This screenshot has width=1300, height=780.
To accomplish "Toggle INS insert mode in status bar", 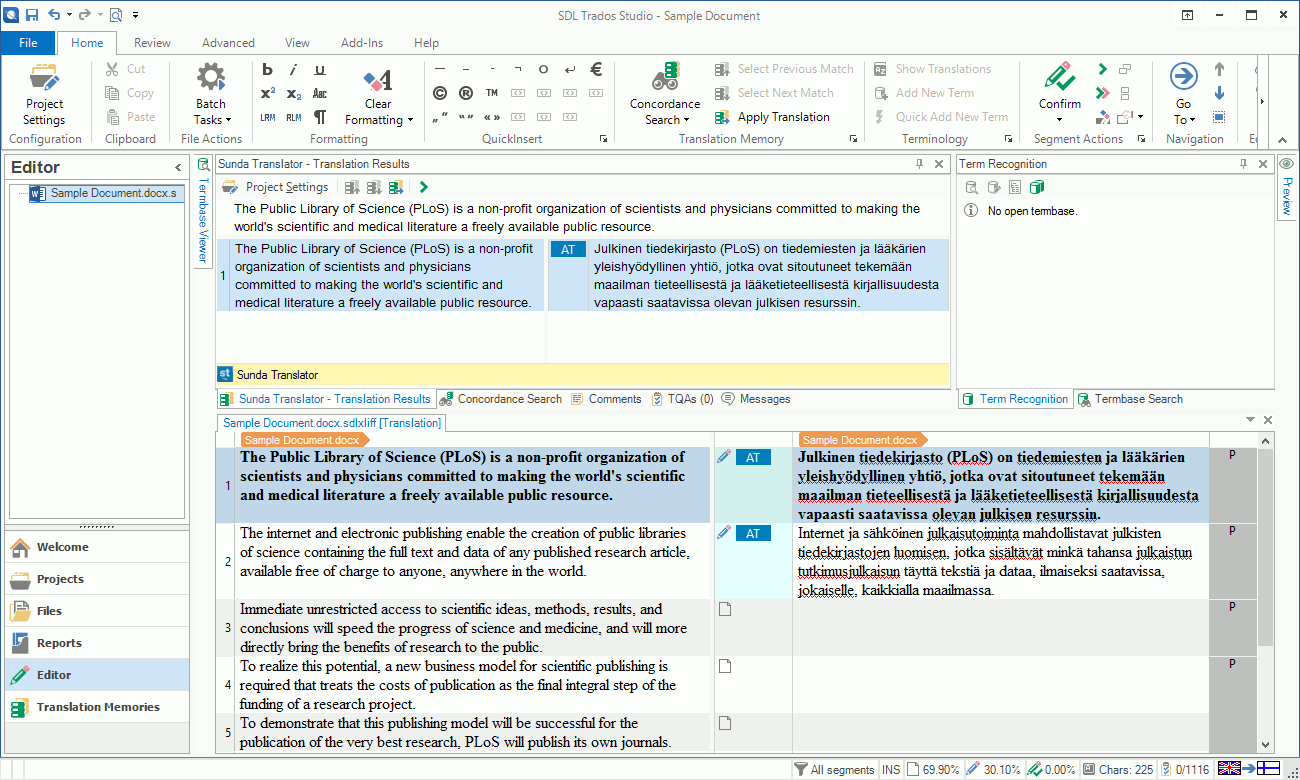I will [x=891, y=770].
